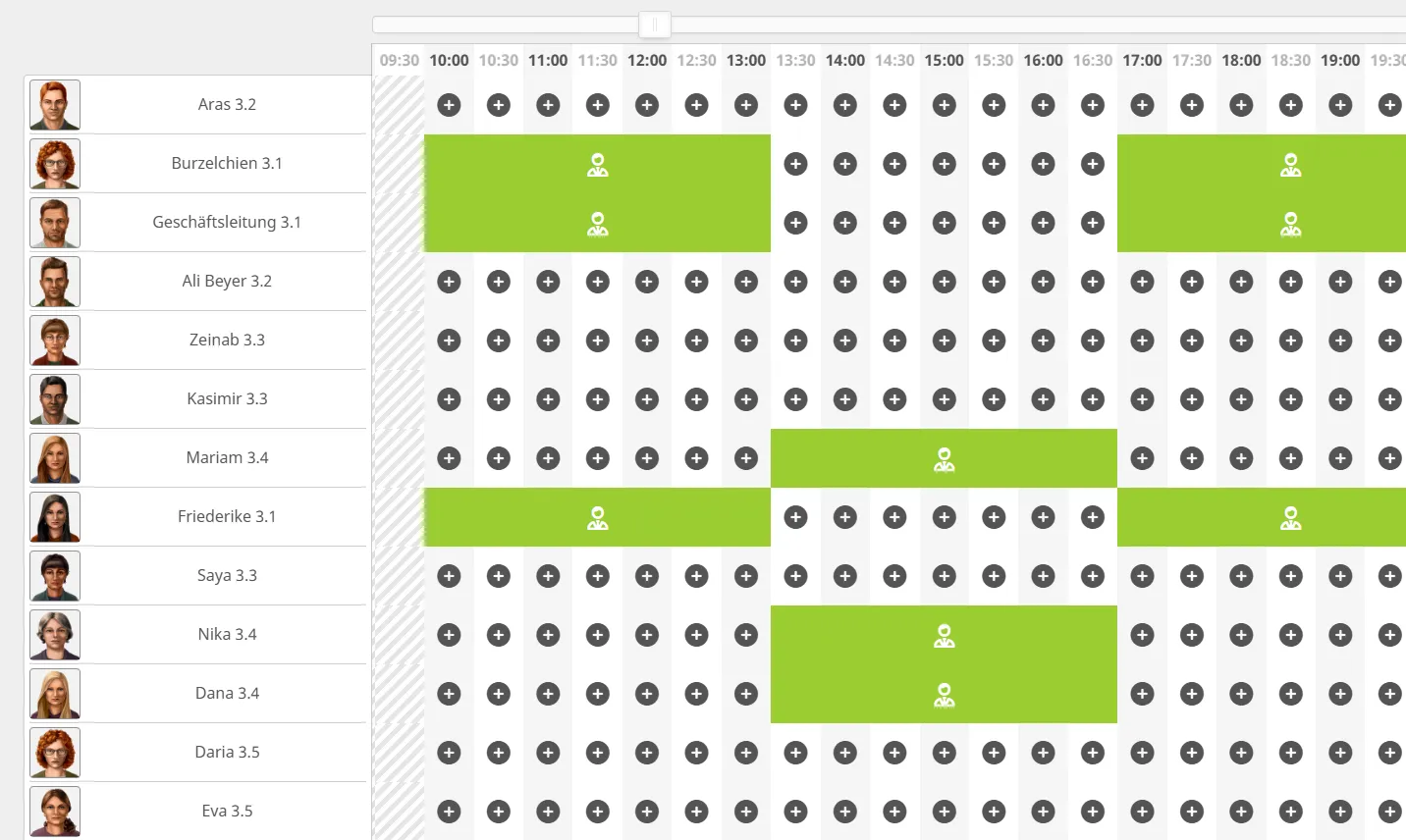
Task: Add shift for Aras 3.2 at 10:00
Action: pos(449,105)
